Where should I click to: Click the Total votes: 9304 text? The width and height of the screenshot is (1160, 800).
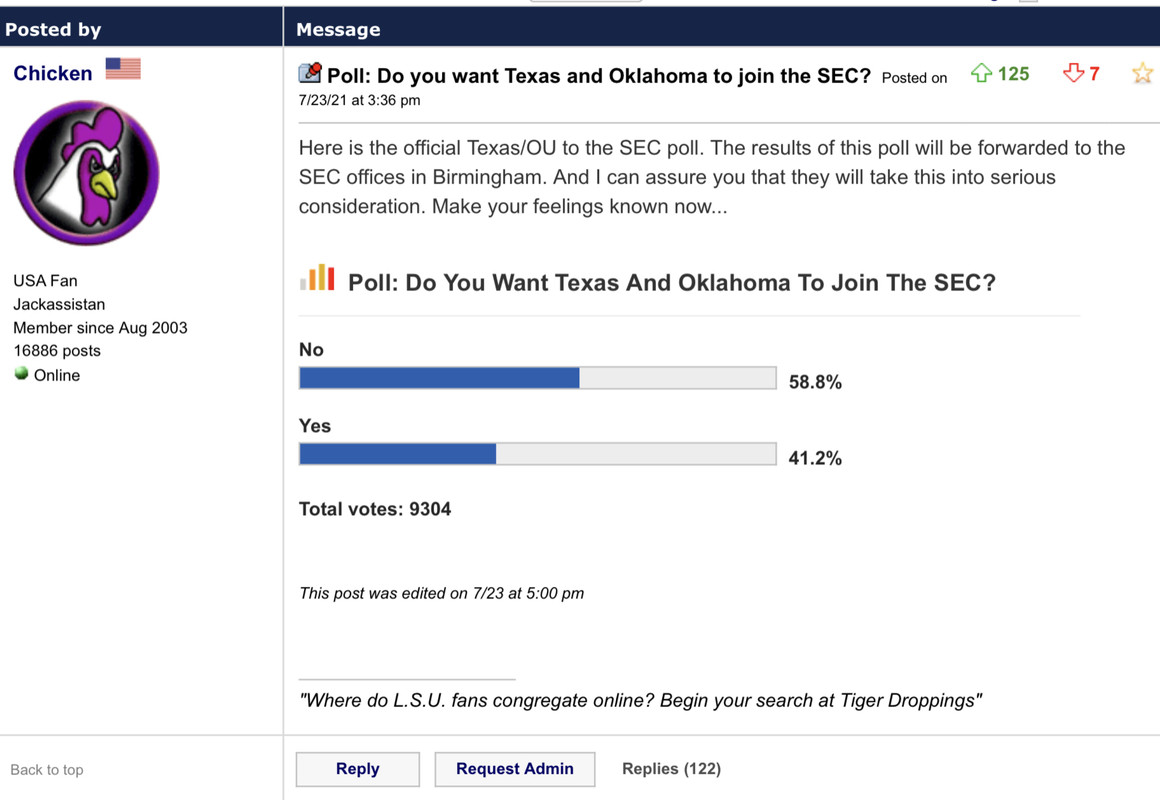click(375, 509)
